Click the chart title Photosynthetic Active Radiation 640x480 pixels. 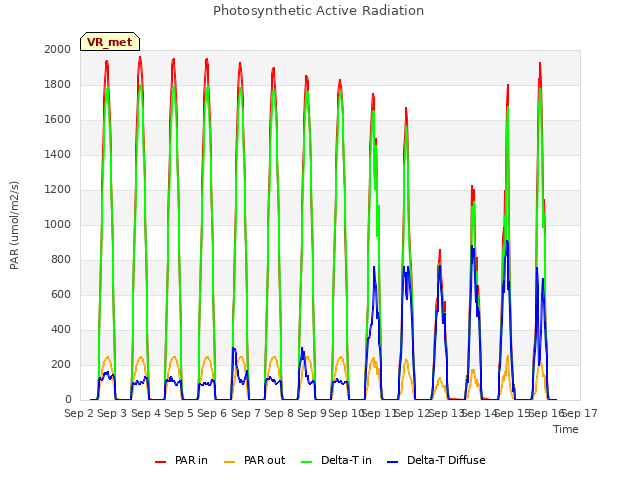pos(318,11)
